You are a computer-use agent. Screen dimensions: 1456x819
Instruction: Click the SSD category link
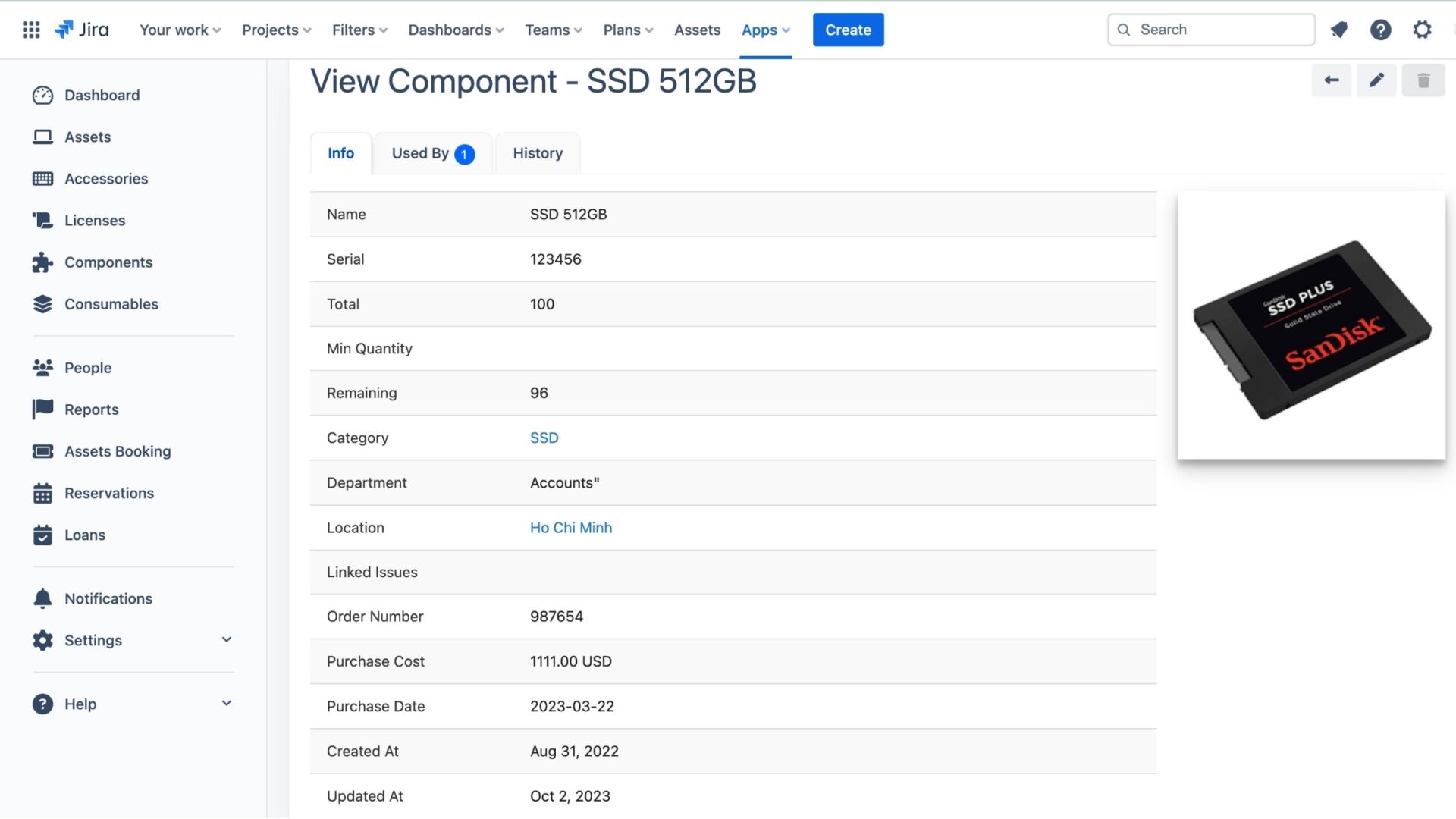(544, 437)
